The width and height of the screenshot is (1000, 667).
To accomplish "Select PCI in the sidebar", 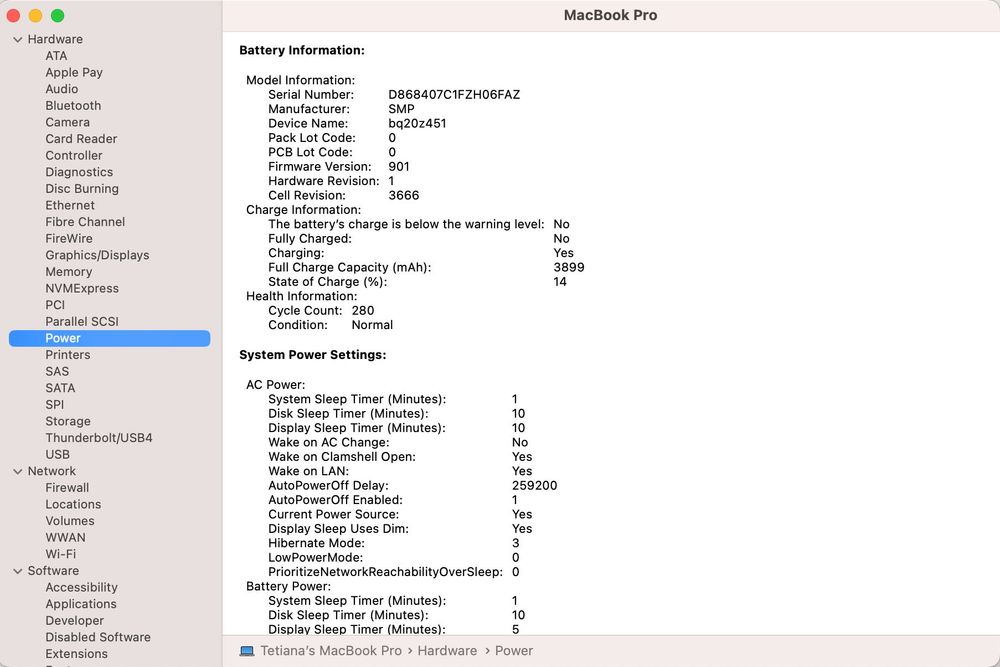I will [55, 305].
